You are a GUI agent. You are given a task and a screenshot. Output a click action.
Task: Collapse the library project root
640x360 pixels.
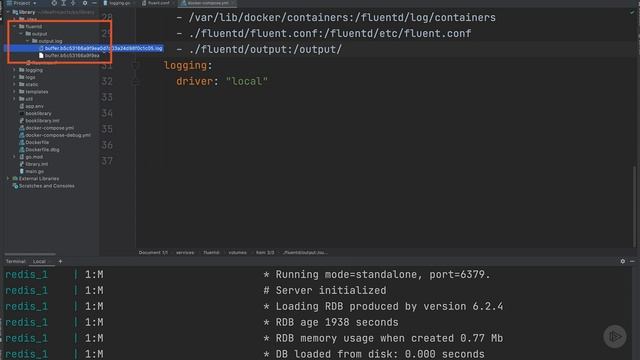[x=8, y=12]
